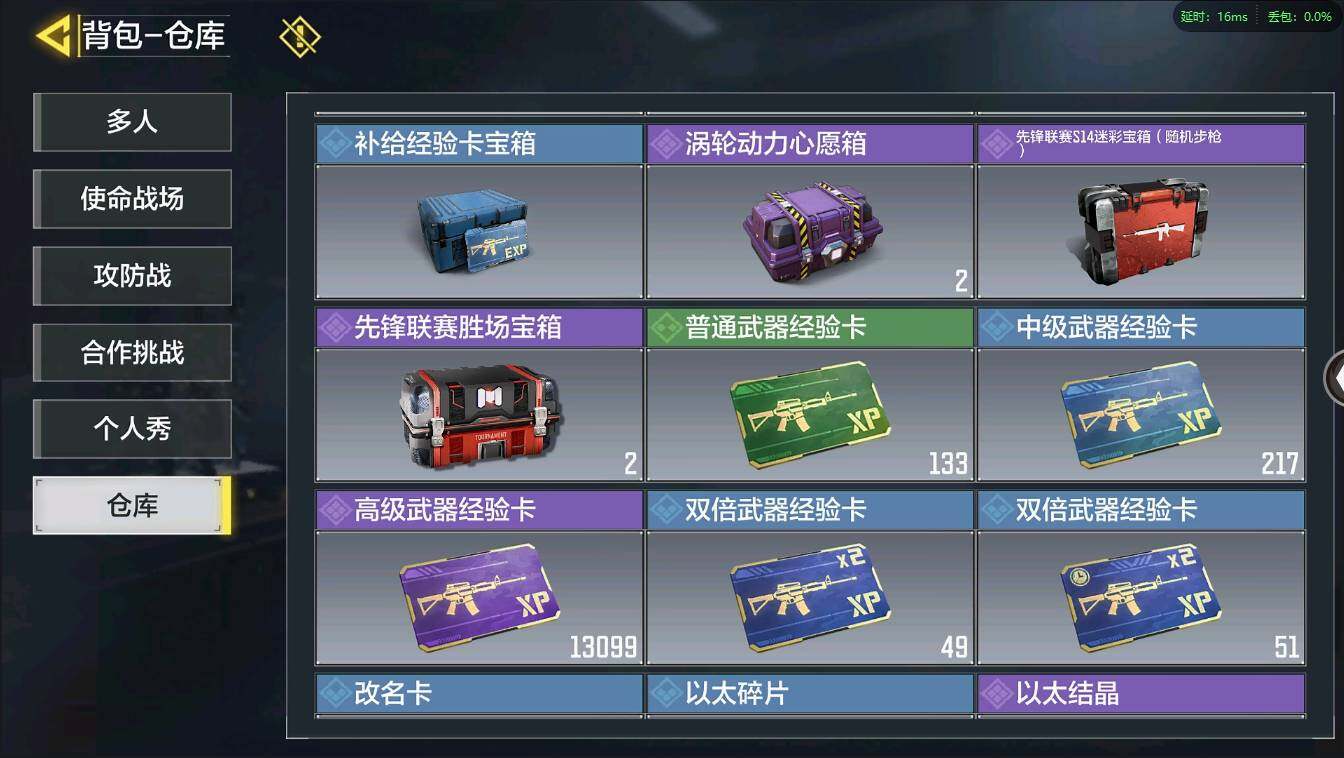Click the 改名卡 item header
1344x758 pixels.
(x=479, y=694)
